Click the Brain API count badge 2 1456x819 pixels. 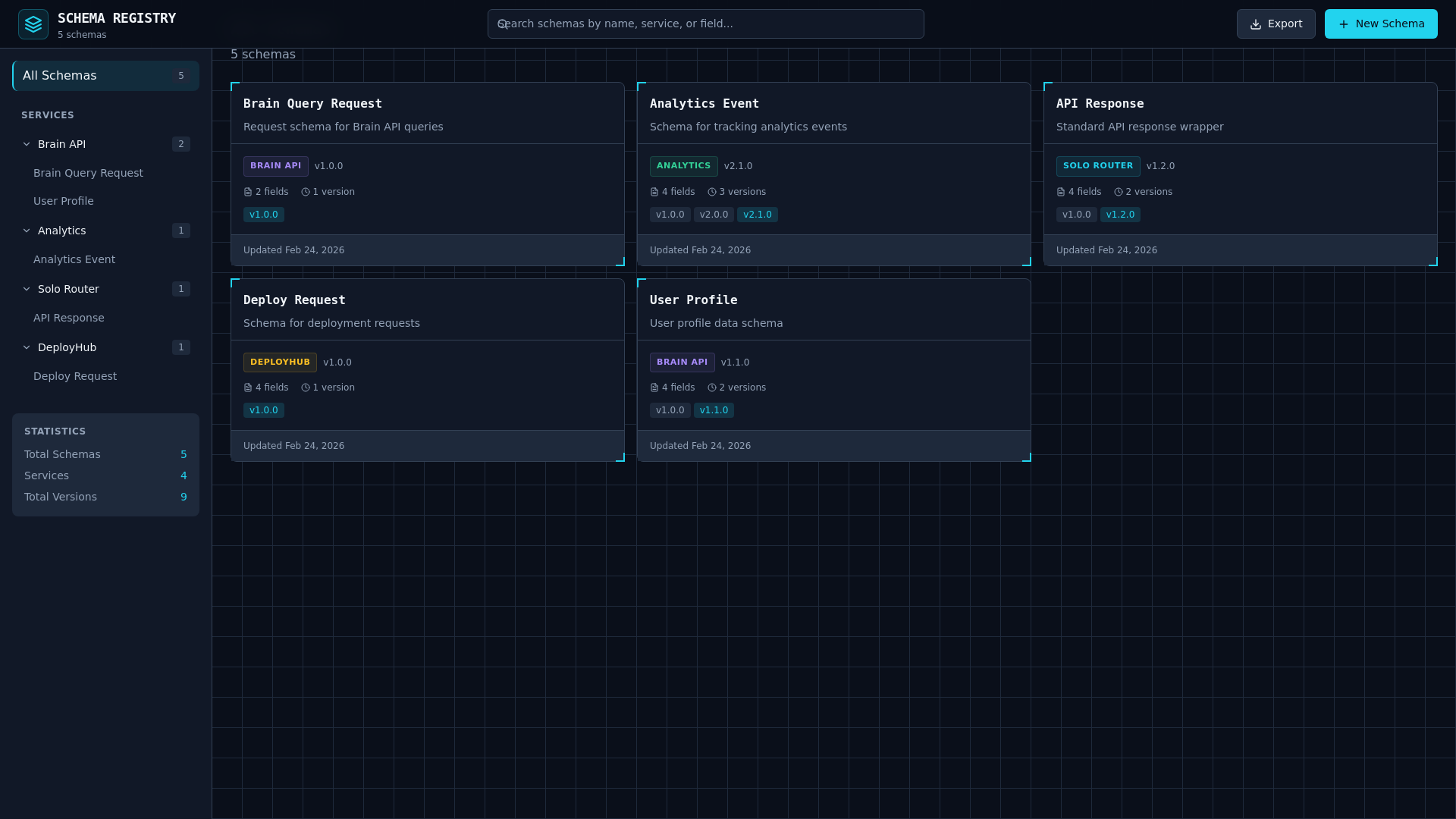pyautogui.click(x=181, y=144)
